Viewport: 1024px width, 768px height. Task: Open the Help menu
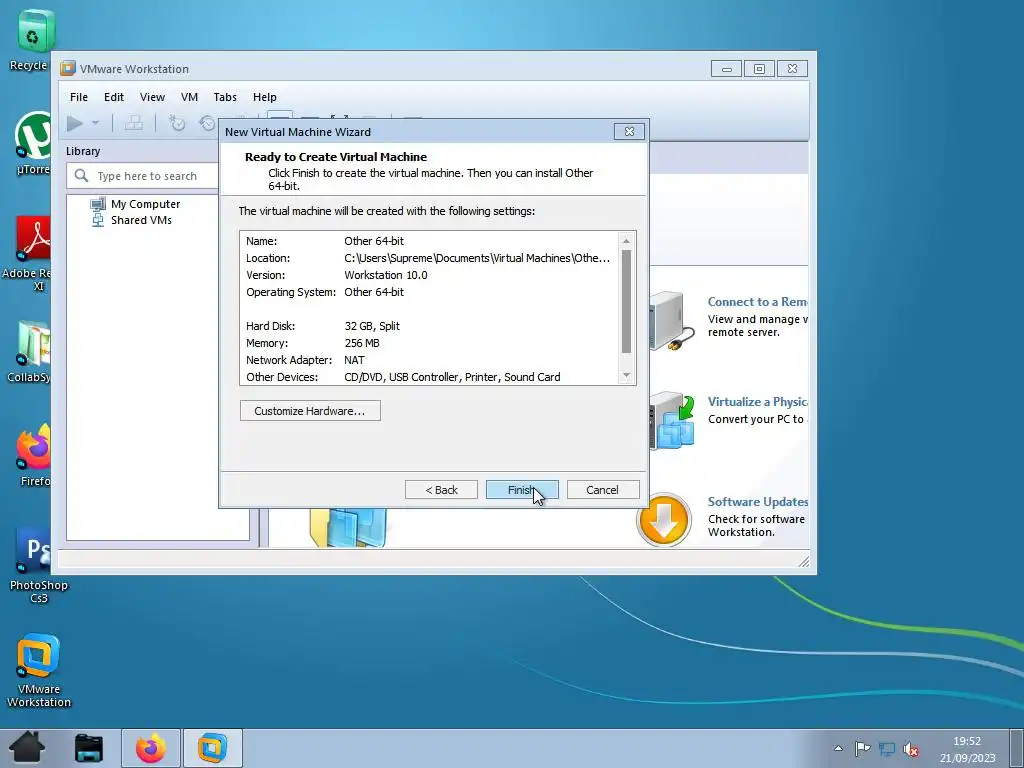(264, 97)
